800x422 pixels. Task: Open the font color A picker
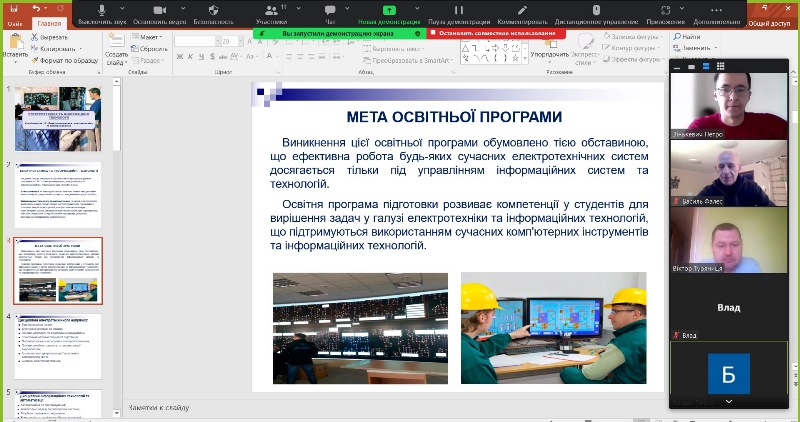coord(270,56)
